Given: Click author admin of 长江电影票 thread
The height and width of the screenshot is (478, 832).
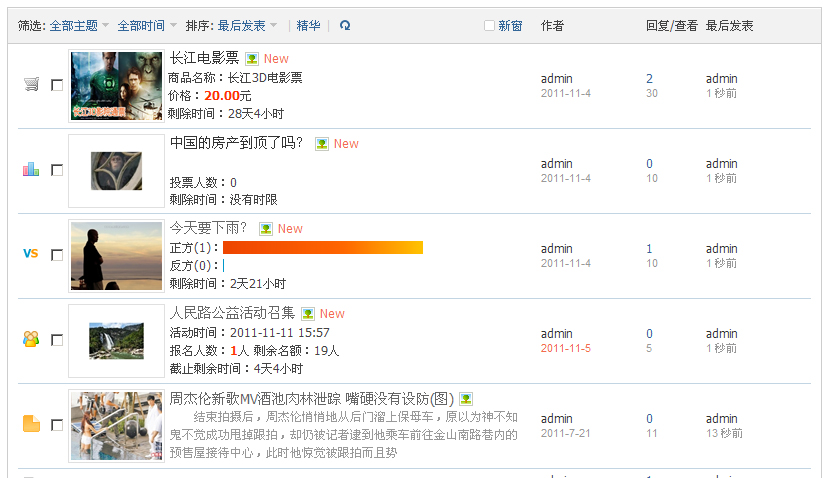Looking at the screenshot, I should click(x=557, y=79).
